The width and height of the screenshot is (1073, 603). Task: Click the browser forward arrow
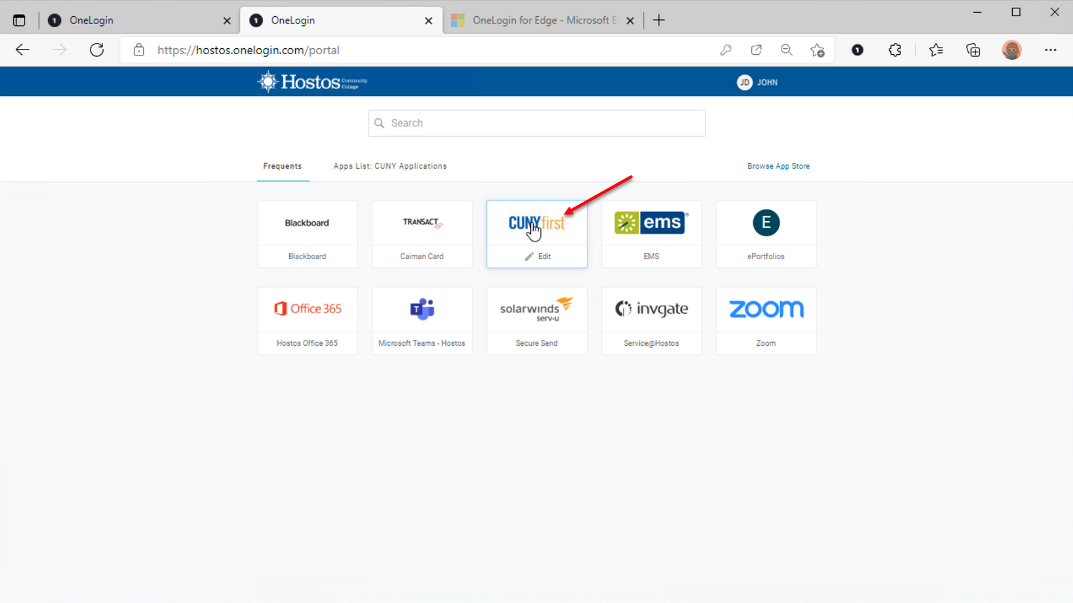point(60,50)
